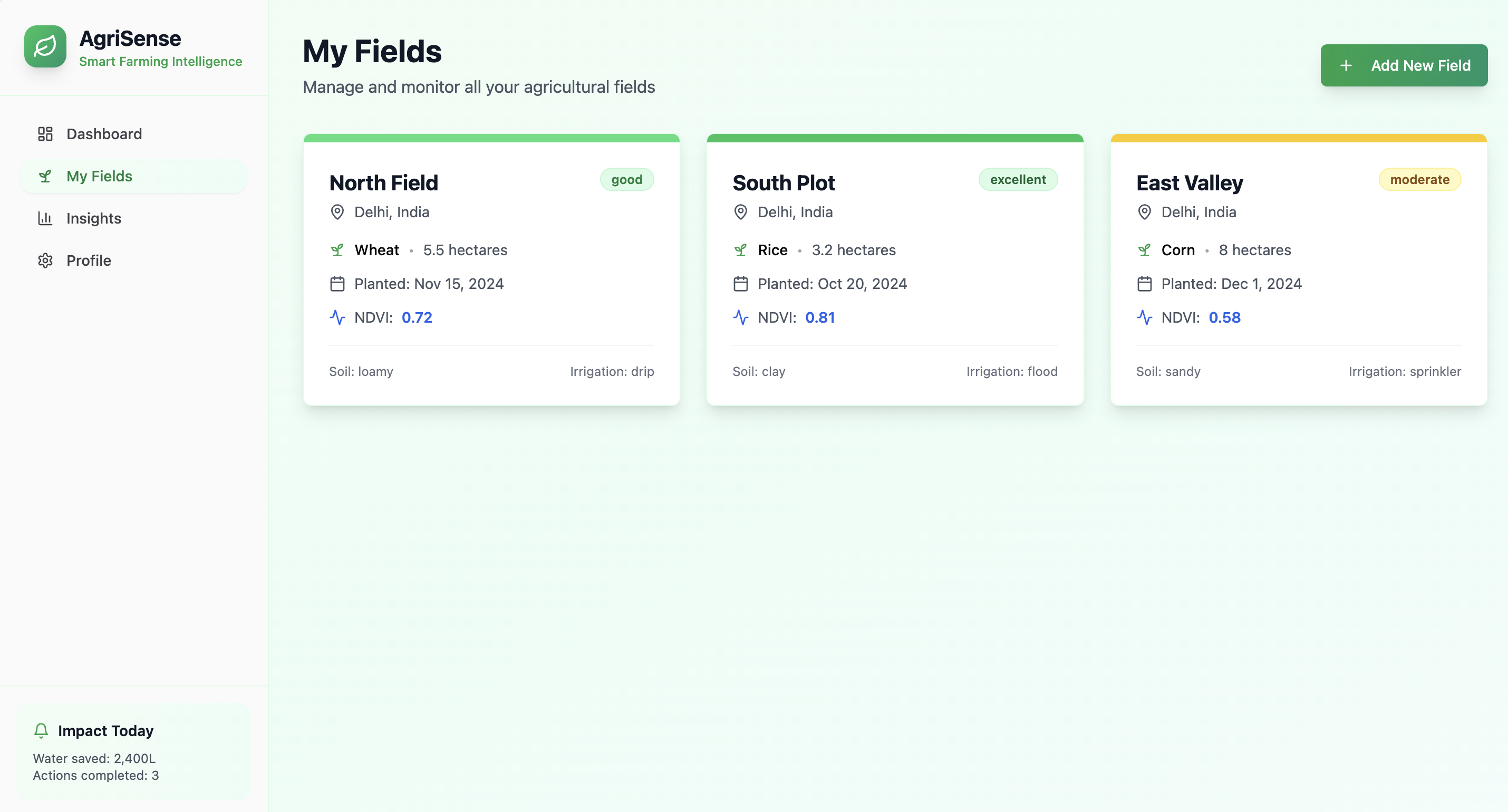1508x812 pixels.
Task: Click the location pin icon on North Field
Action: [337, 212]
